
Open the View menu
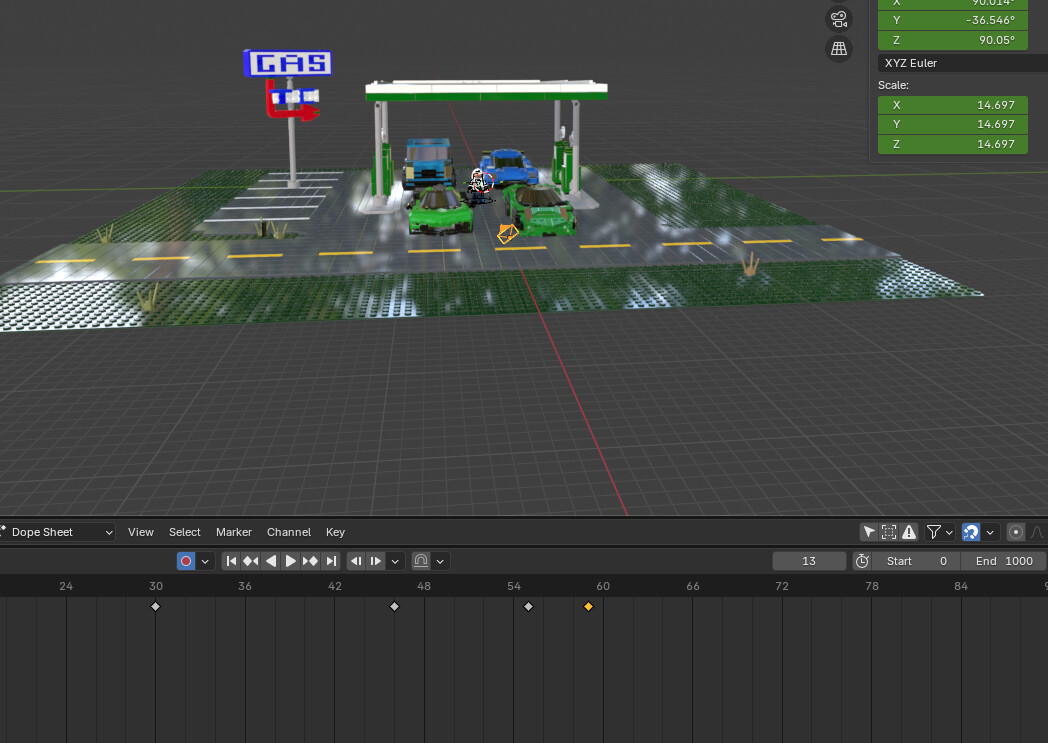point(140,533)
